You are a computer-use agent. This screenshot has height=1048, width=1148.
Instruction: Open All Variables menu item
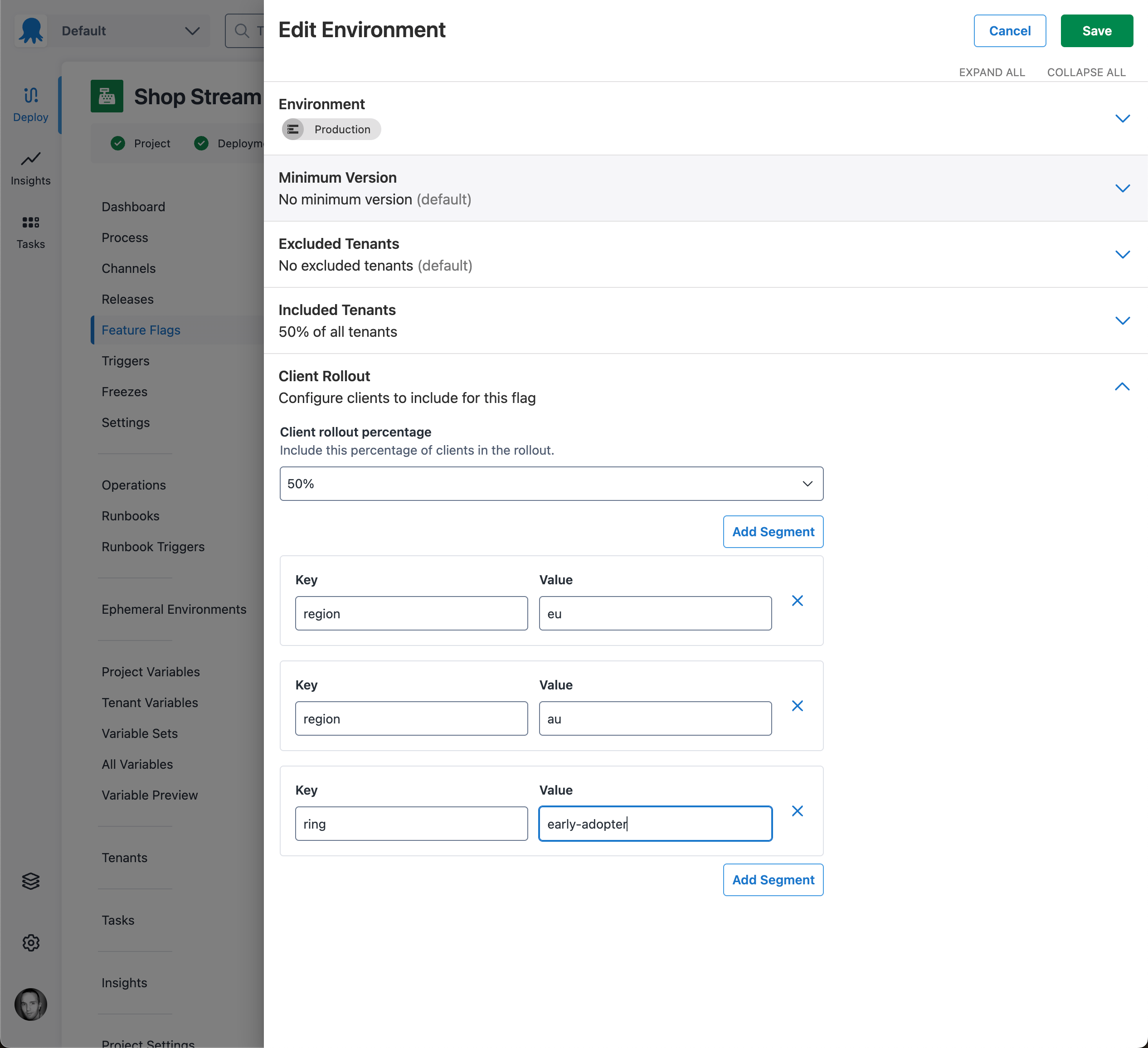click(137, 764)
